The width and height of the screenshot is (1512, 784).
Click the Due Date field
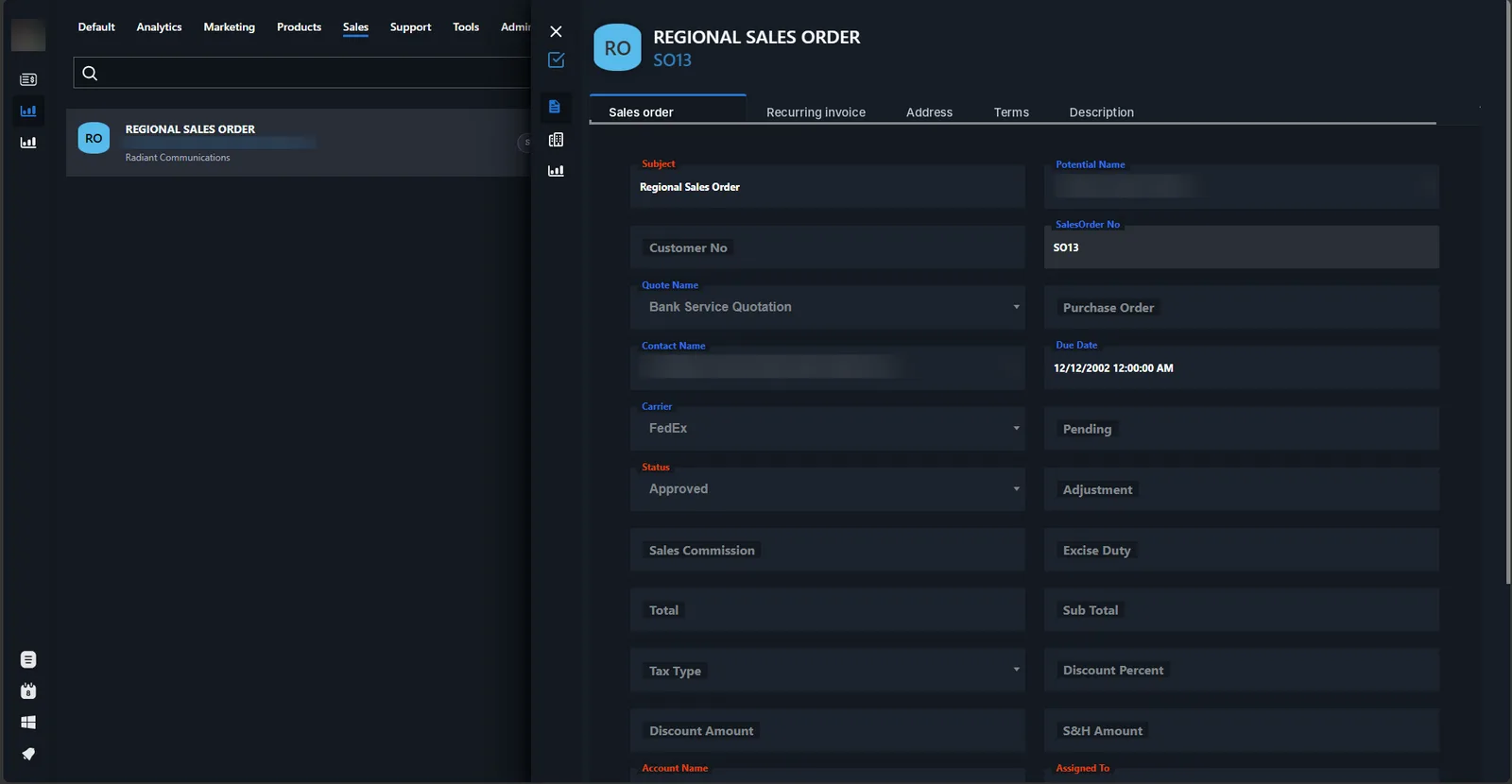pyautogui.click(x=1242, y=367)
